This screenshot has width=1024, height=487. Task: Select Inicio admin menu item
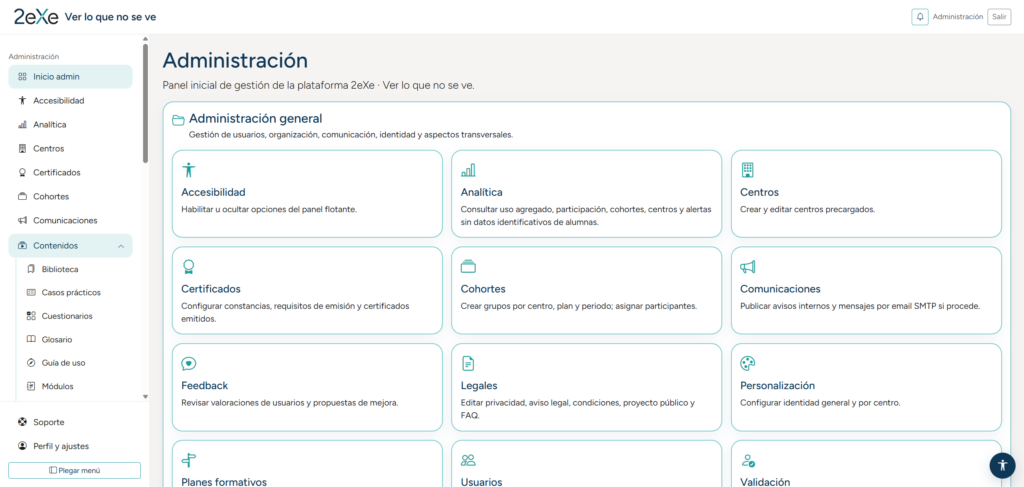tap(71, 76)
